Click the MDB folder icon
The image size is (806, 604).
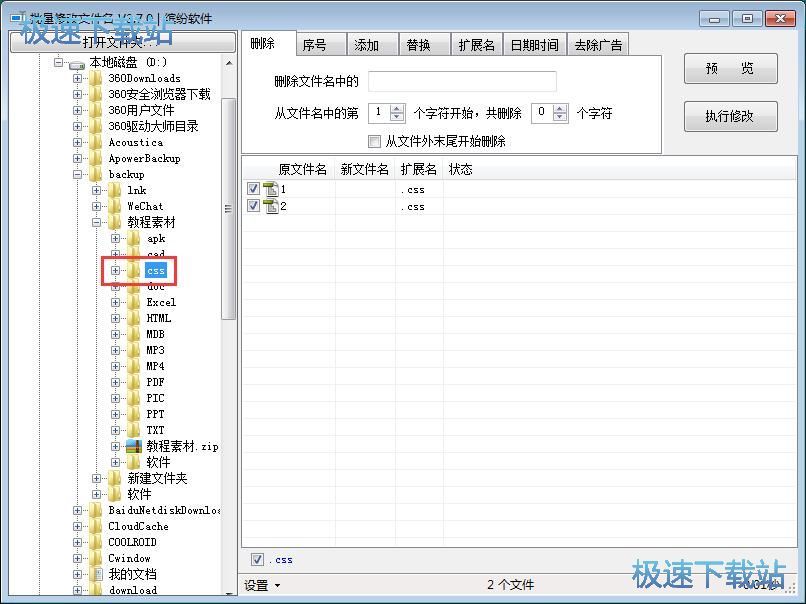134,334
